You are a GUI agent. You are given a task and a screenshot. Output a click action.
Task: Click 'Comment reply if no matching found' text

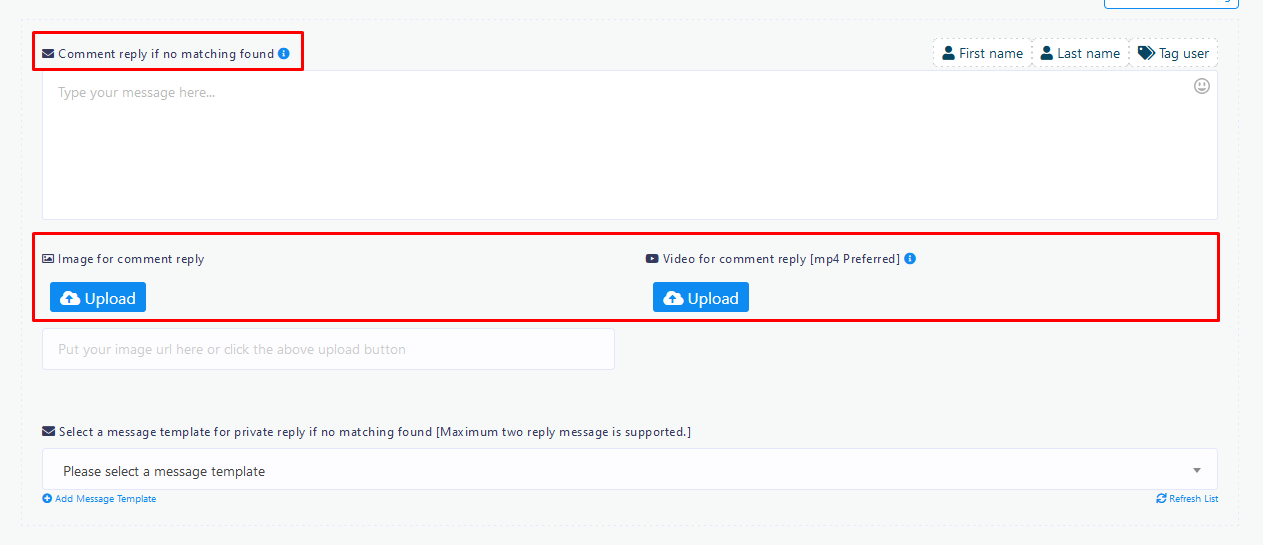click(x=166, y=54)
